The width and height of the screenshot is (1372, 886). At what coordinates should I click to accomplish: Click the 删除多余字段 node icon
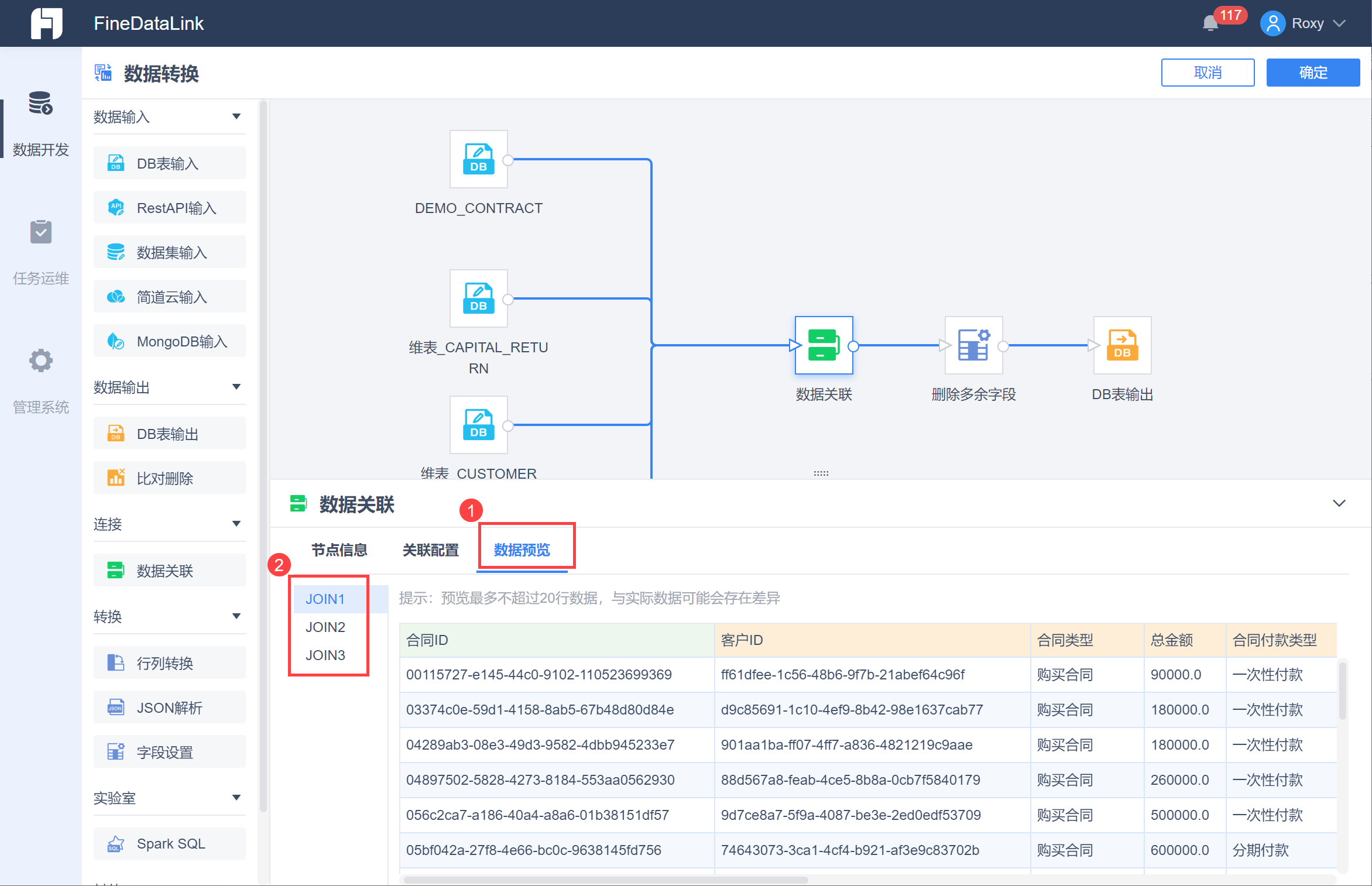point(973,345)
